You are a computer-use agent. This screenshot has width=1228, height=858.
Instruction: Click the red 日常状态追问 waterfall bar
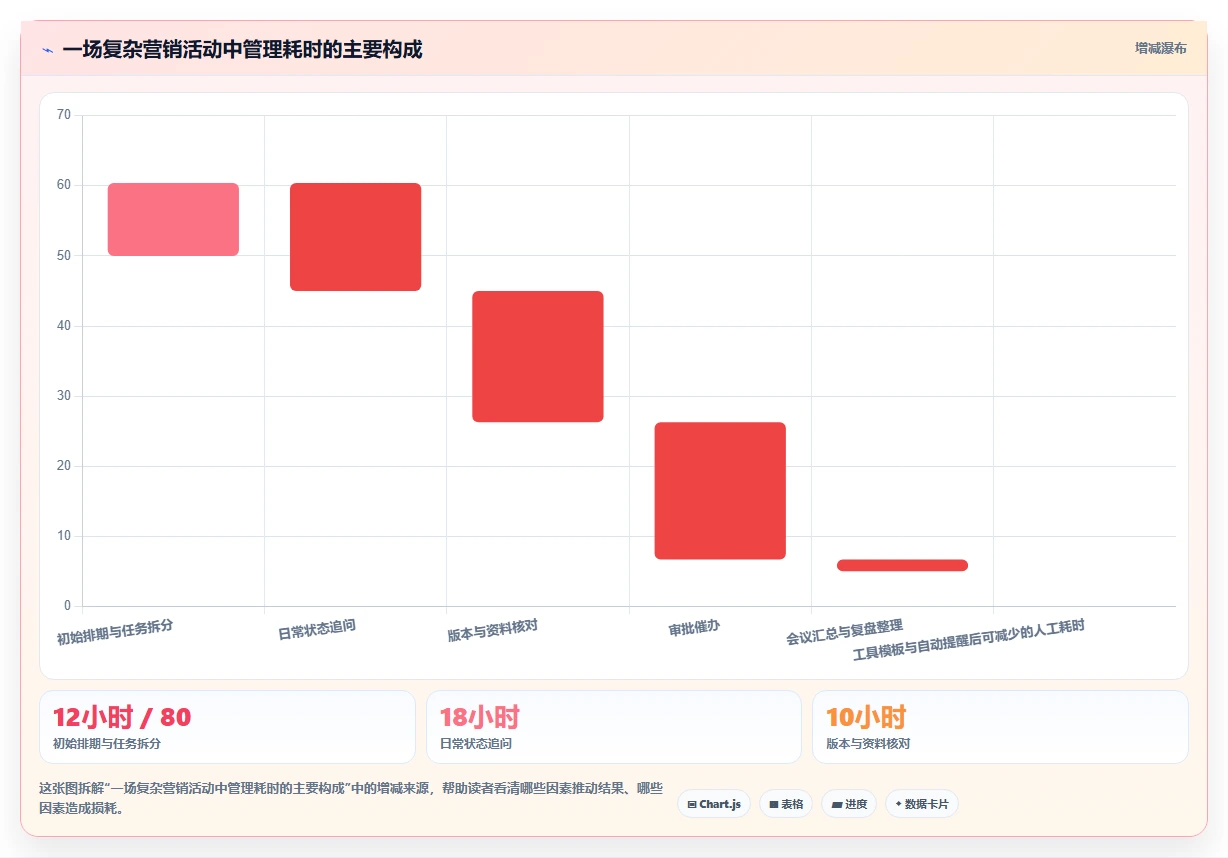tap(355, 237)
